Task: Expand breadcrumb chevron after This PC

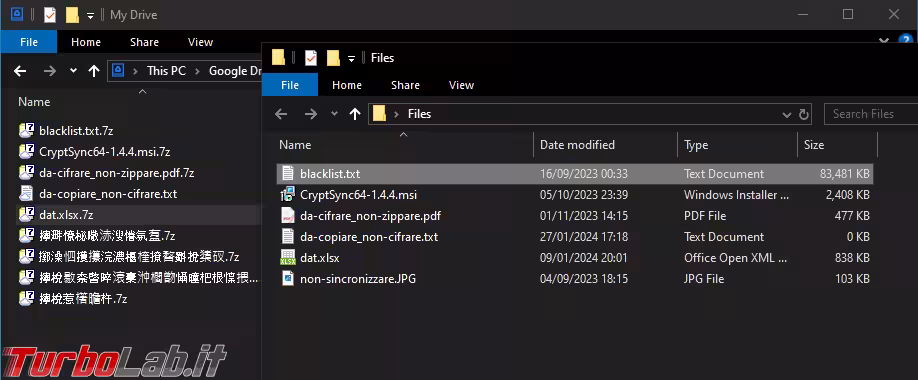Action: [x=197, y=71]
